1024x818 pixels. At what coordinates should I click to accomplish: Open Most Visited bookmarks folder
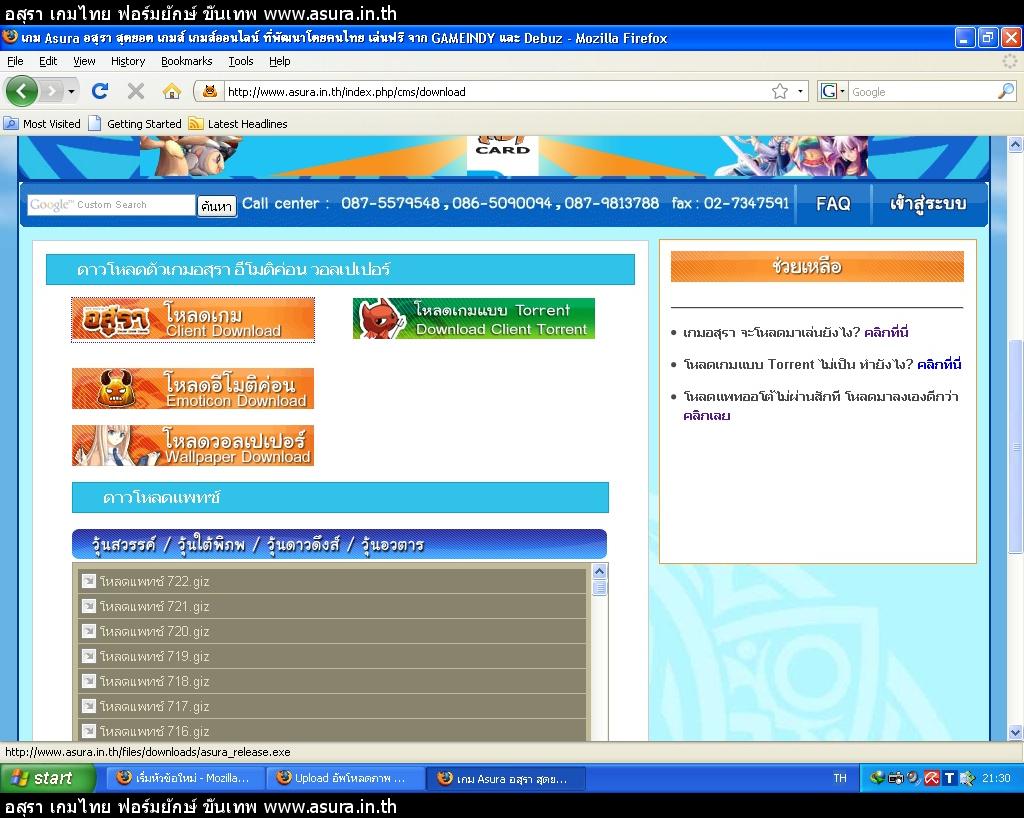[42, 123]
